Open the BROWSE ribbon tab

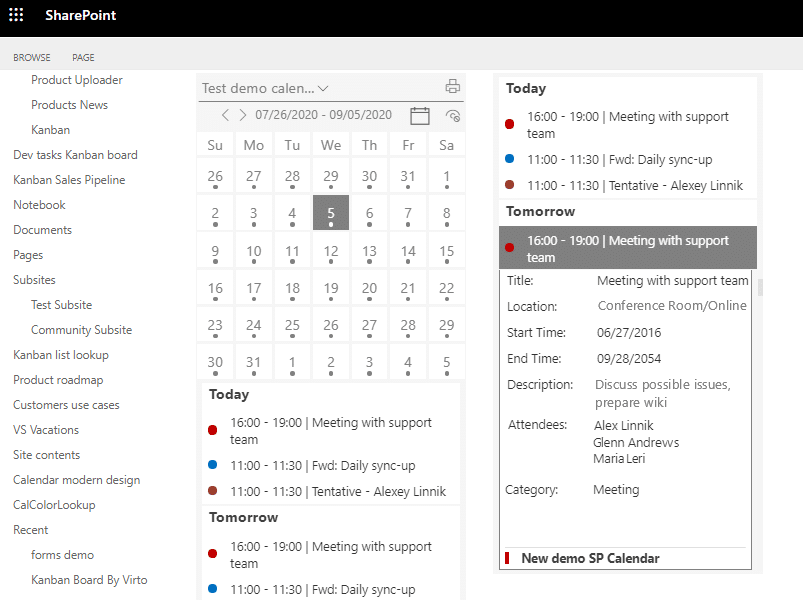[32, 57]
